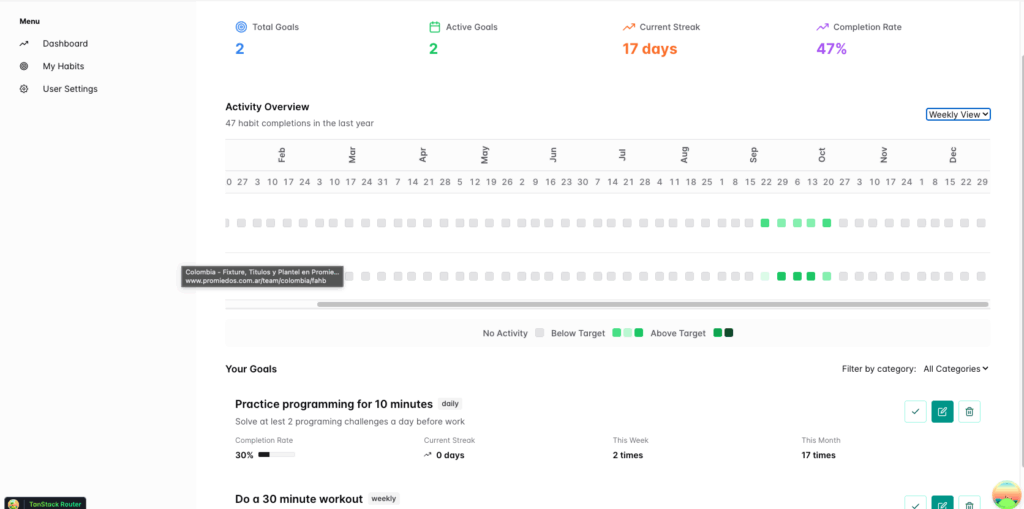The width and height of the screenshot is (1024, 509).
Task: Click the round avatar in bottom-right corner
Action: [1005, 494]
